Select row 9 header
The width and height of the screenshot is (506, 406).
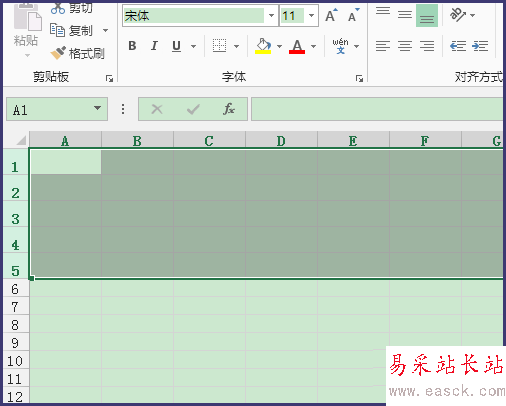pos(15,342)
